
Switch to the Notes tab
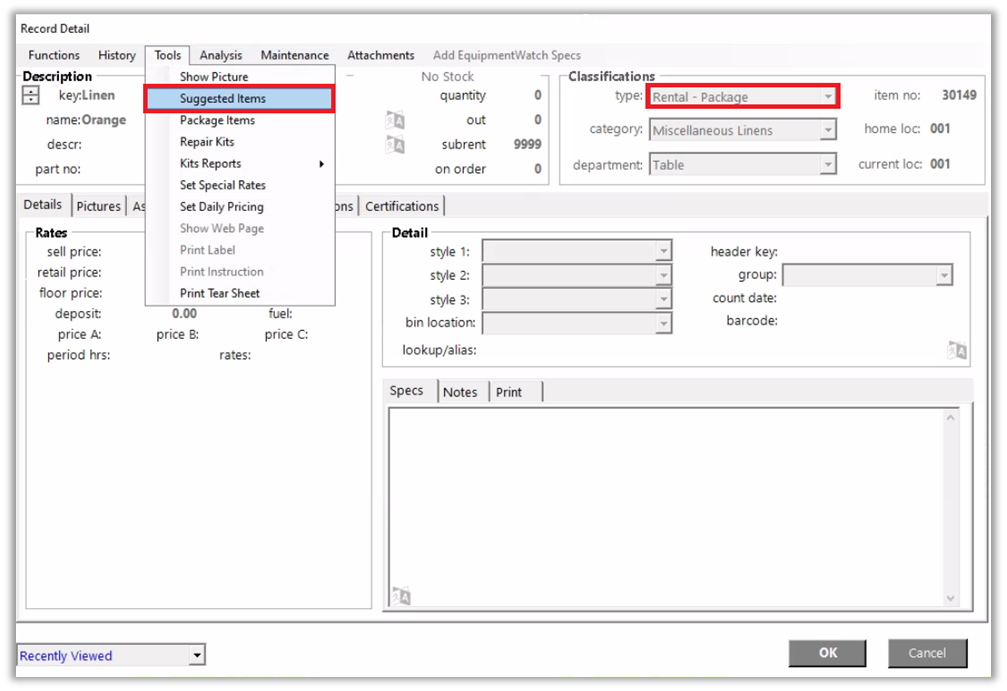[x=460, y=392]
